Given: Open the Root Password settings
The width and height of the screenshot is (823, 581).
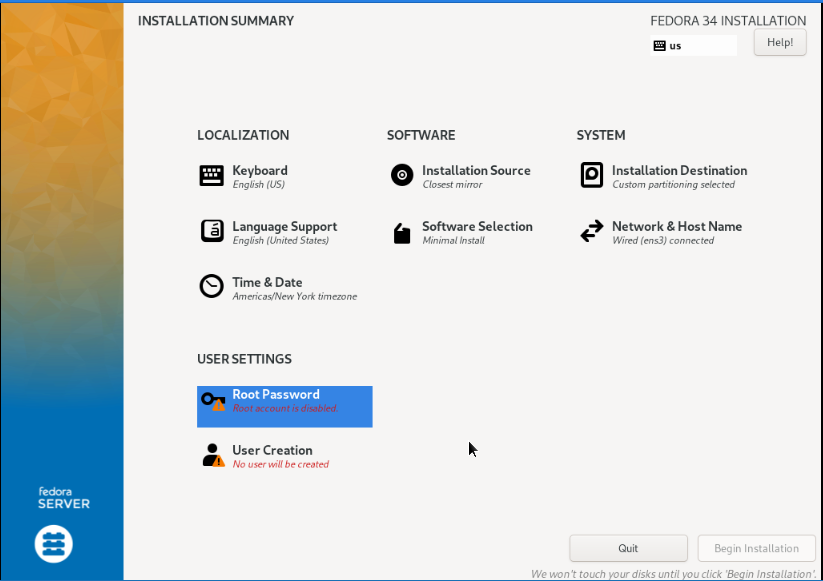Looking at the screenshot, I should click(285, 407).
